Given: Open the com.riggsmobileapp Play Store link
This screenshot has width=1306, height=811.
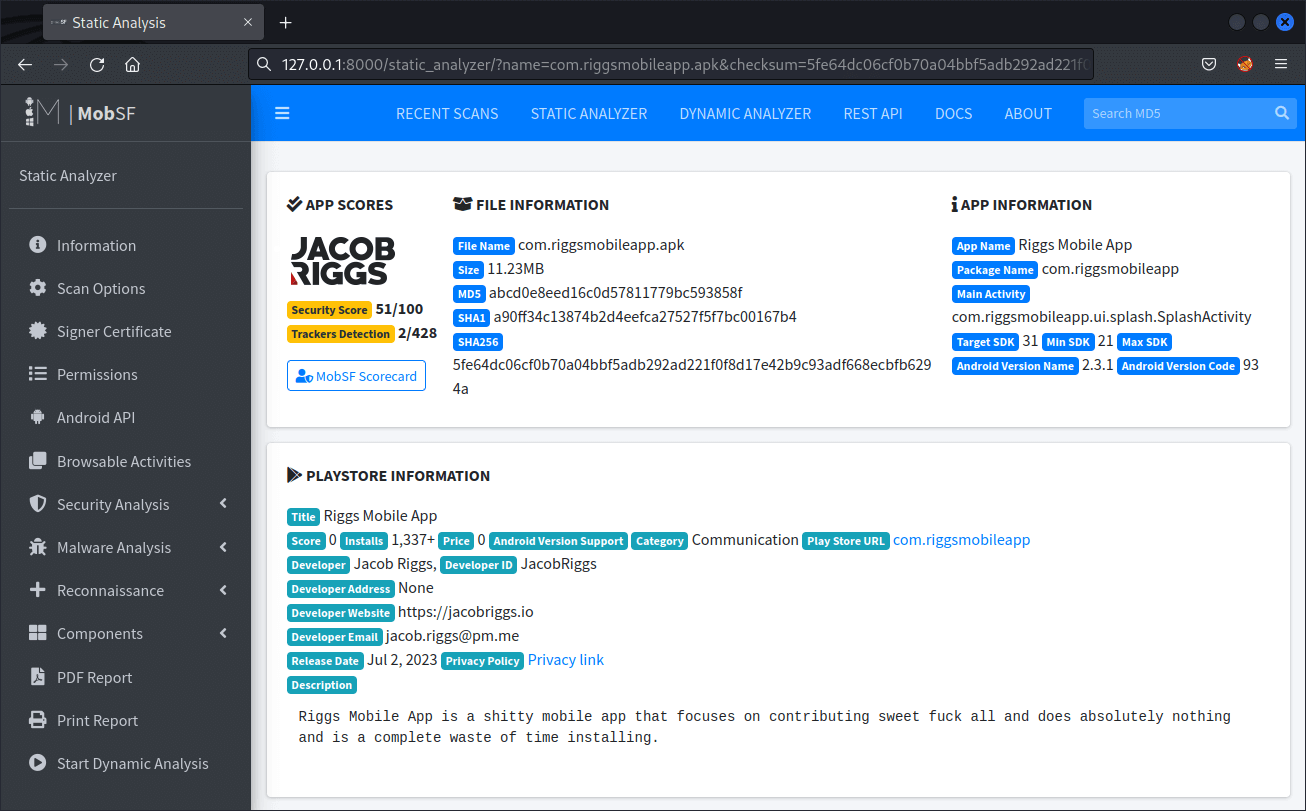Looking at the screenshot, I should (961, 540).
